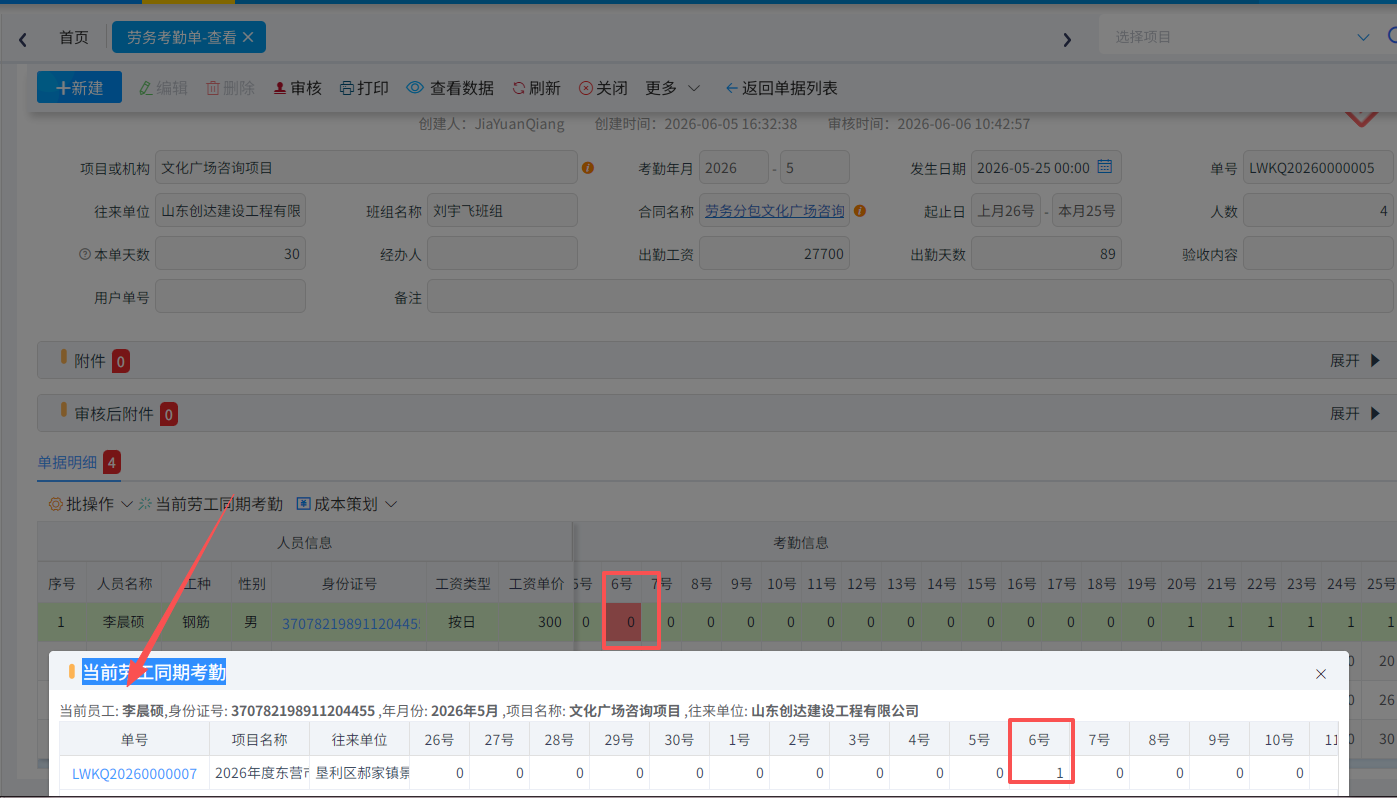Open calendar icon in 发生日期 field

click(x=1104, y=167)
